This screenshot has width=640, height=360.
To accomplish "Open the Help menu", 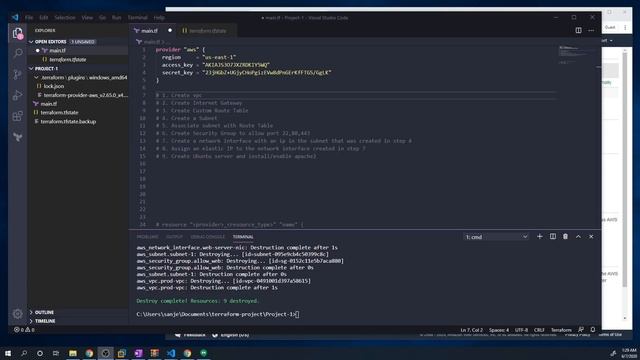I will point(159,18).
